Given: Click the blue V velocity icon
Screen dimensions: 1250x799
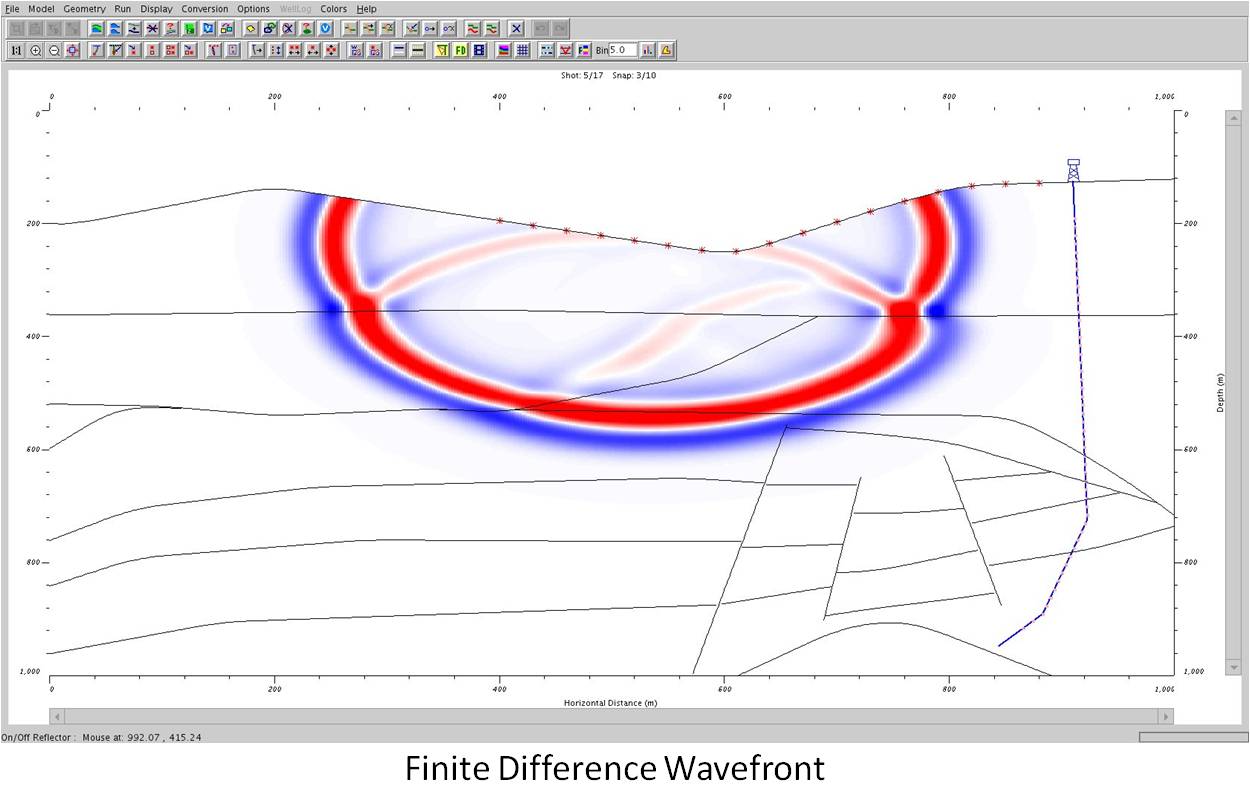Looking at the screenshot, I should [324, 29].
